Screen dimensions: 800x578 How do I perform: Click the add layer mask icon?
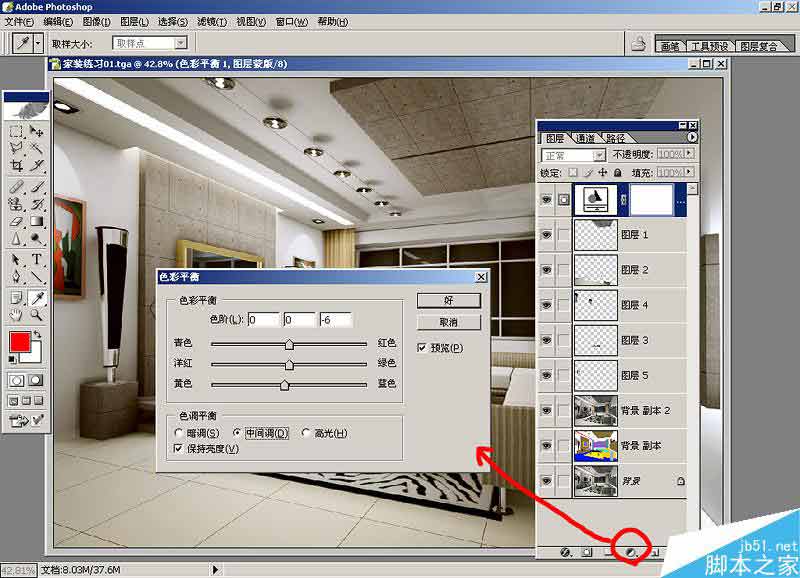tap(587, 552)
